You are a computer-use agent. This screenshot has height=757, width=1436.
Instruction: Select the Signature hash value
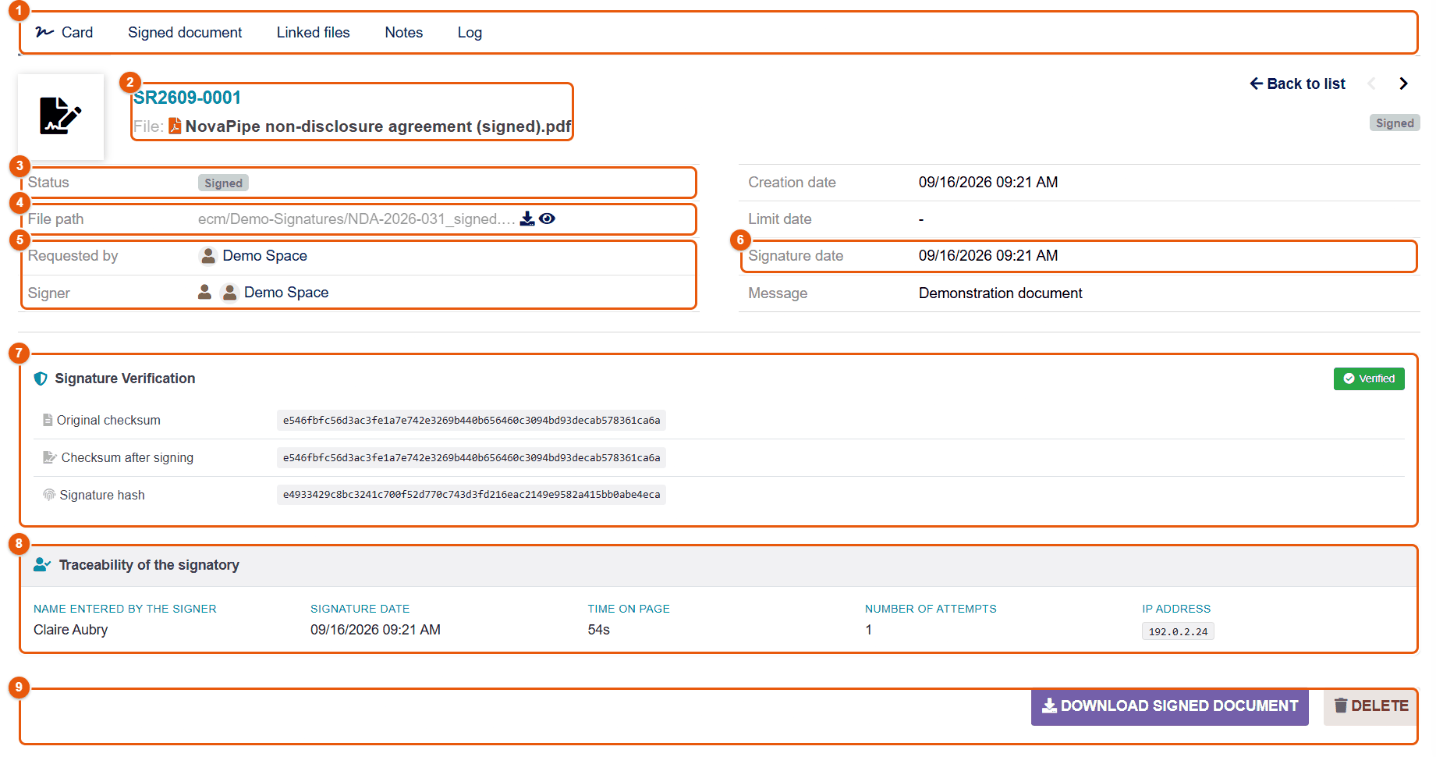(x=471, y=495)
